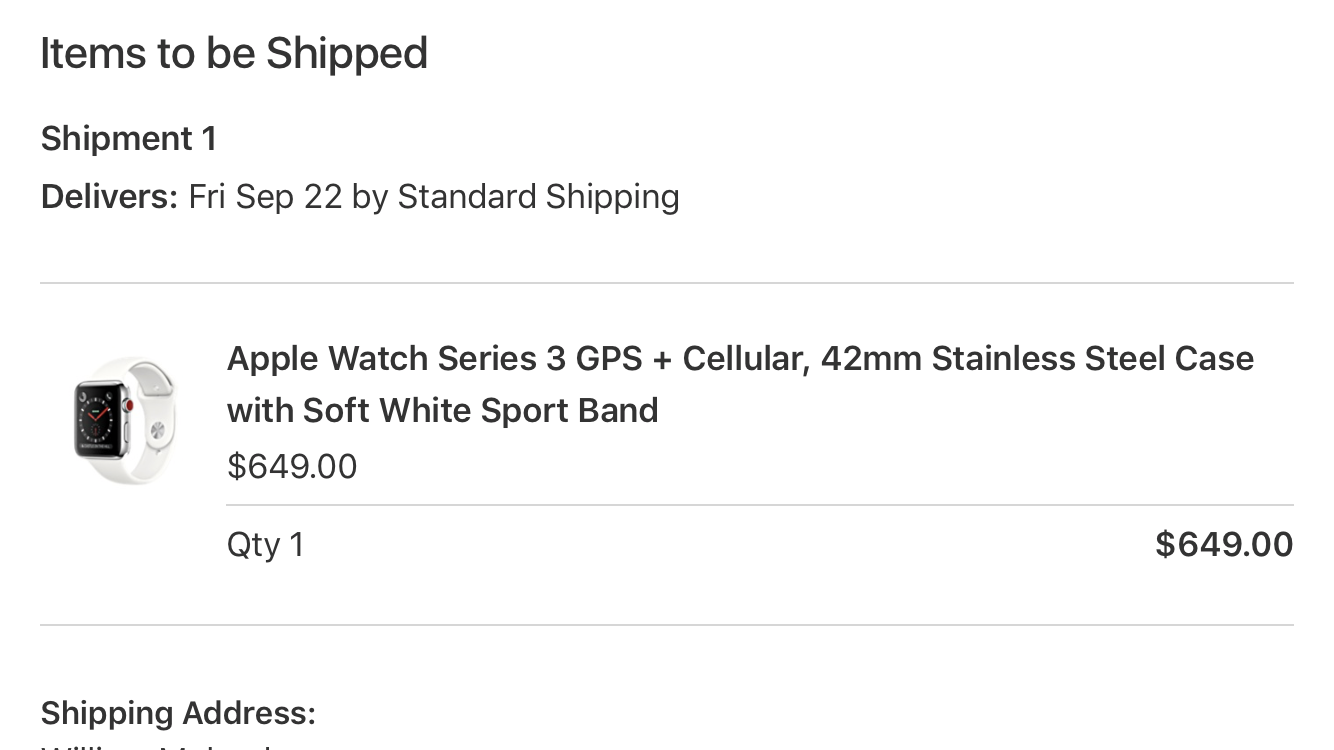Viewport: 1334px width, 750px height.
Task: Click the Apple Watch product thumbnail
Action: [x=125, y=420]
